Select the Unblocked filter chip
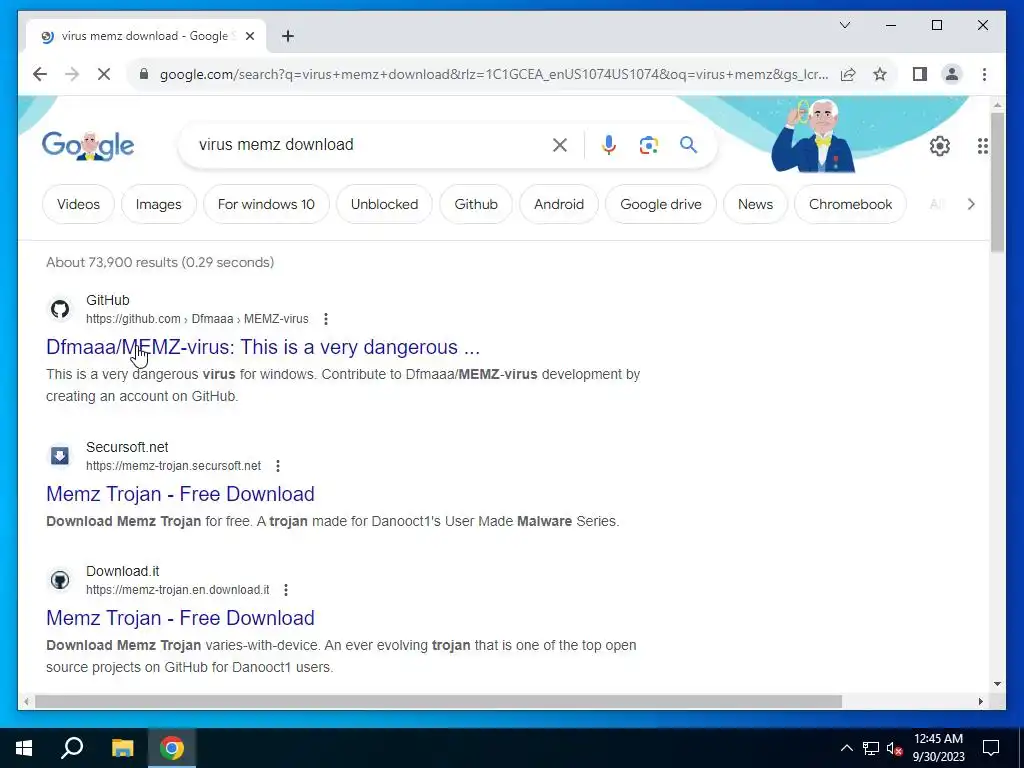The width and height of the screenshot is (1024, 768). tap(385, 204)
